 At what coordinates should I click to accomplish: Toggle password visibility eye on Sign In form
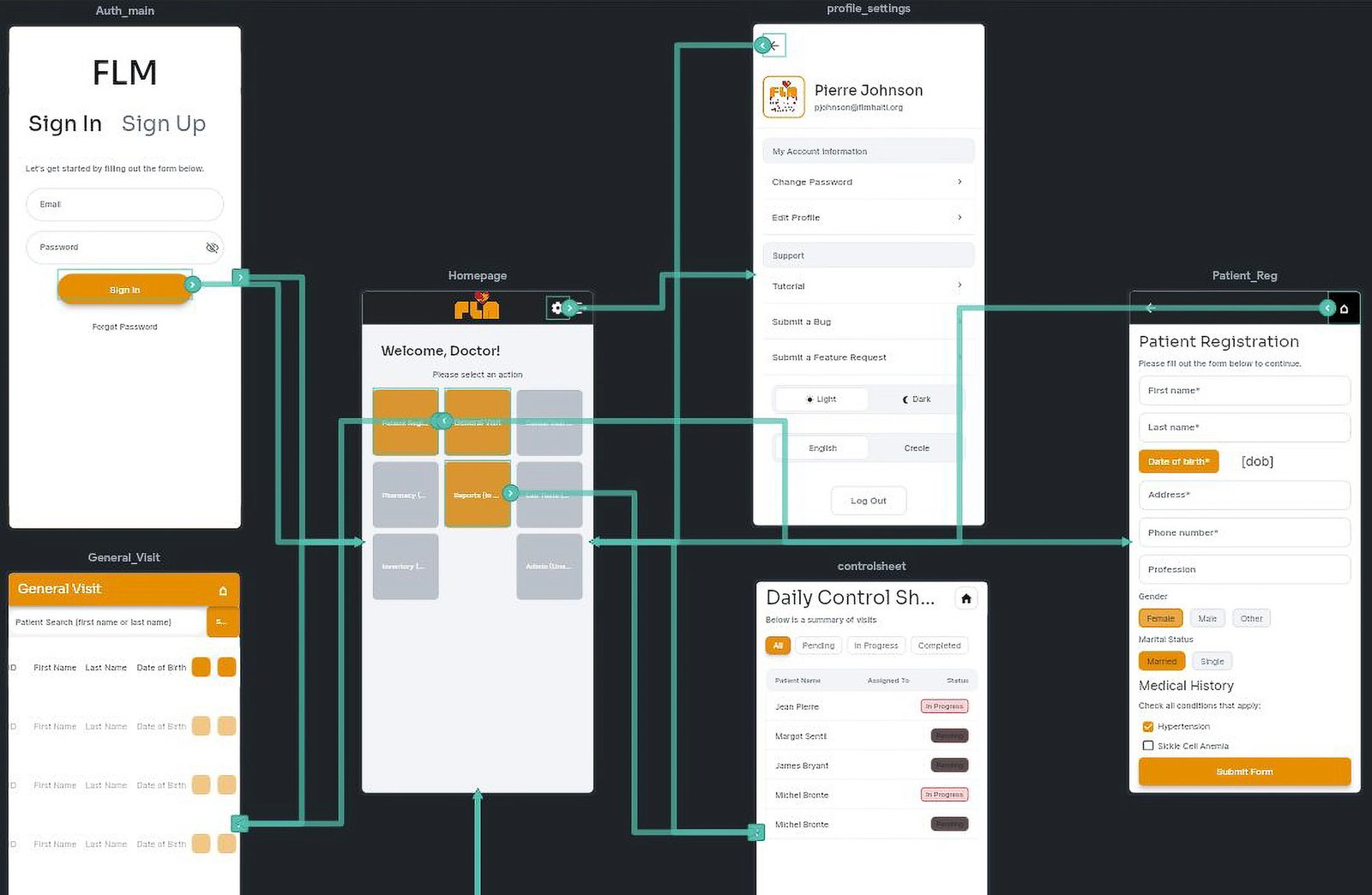click(x=212, y=248)
